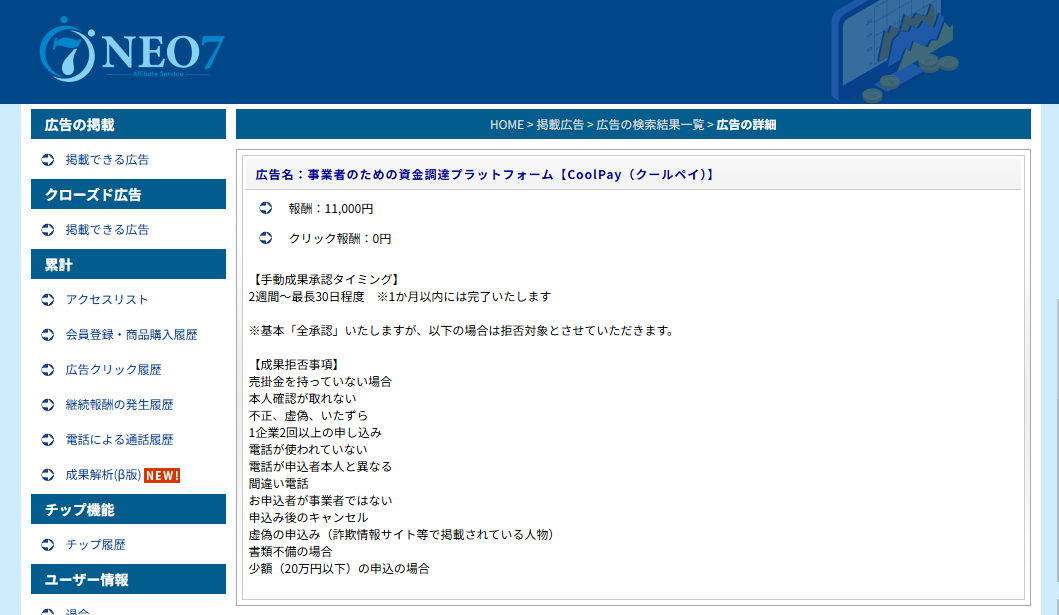Open 成果解析(β版) analysis page
The height and width of the screenshot is (615, 1059).
(x=103, y=475)
